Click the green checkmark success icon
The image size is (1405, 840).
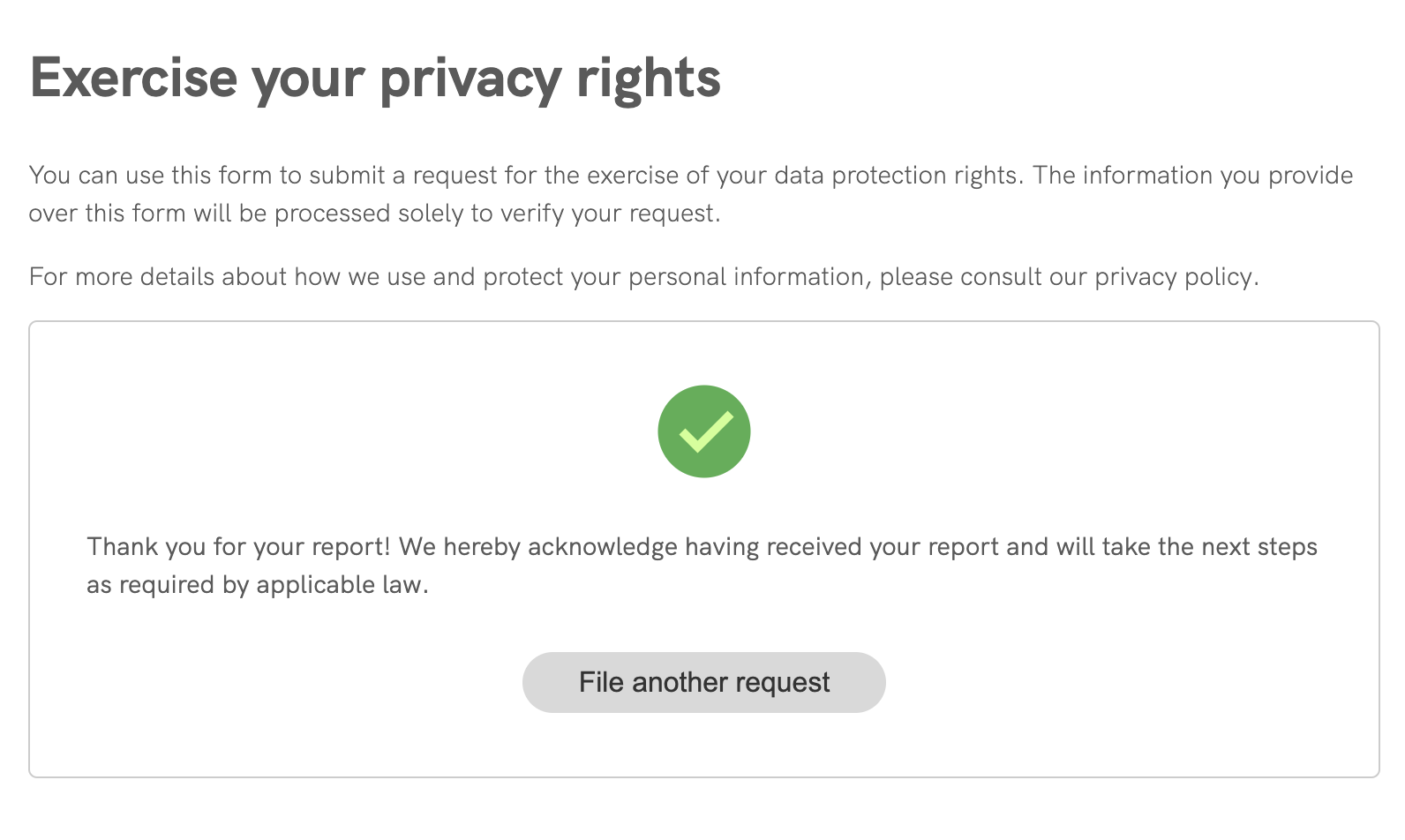pos(703,431)
